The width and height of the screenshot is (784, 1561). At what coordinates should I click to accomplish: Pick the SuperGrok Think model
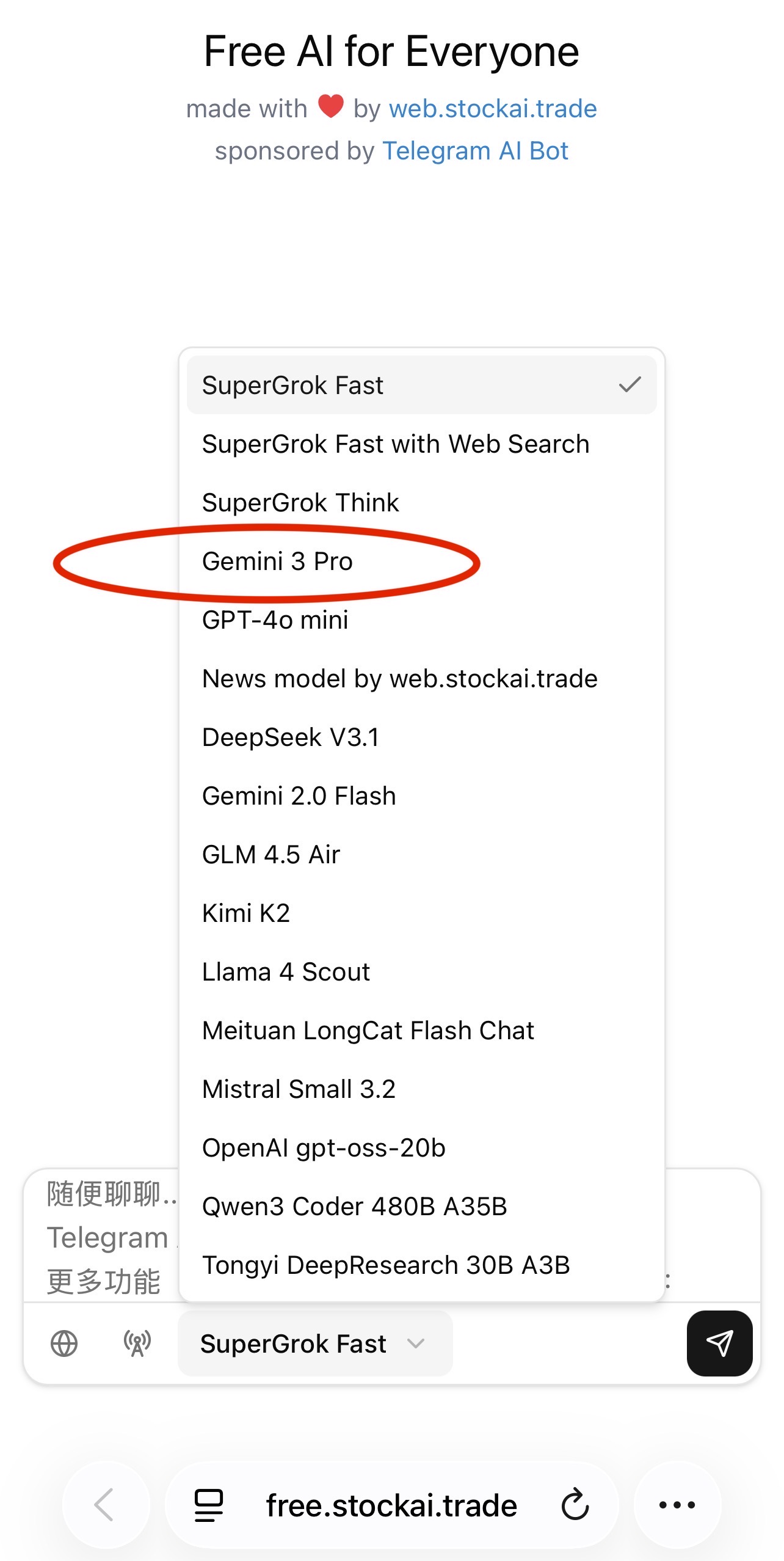(300, 503)
